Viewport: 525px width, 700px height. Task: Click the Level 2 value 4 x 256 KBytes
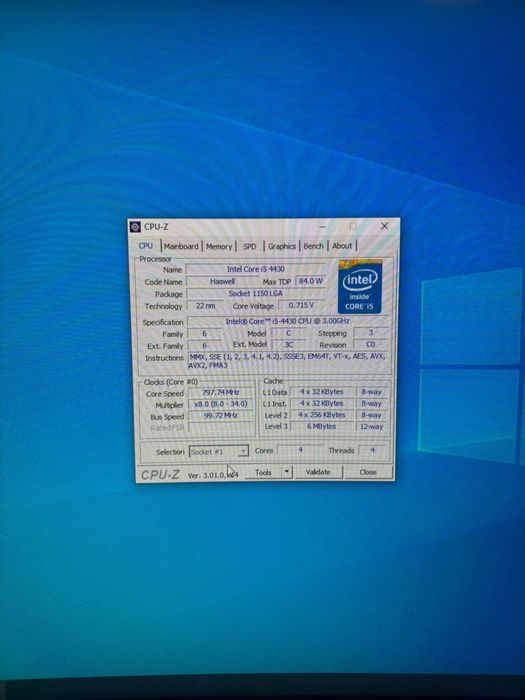tap(322, 415)
